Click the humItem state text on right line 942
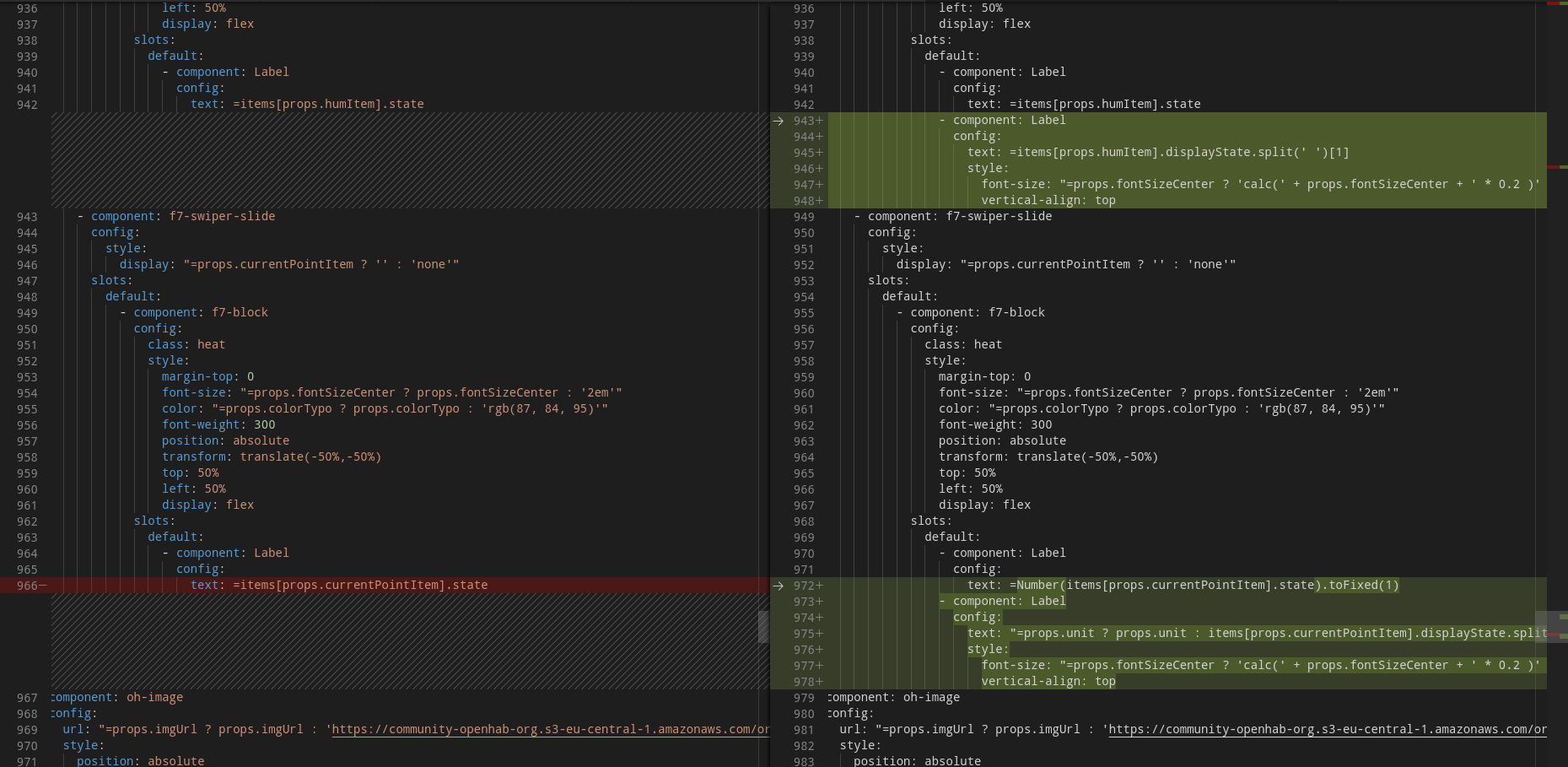 tap(1084, 105)
